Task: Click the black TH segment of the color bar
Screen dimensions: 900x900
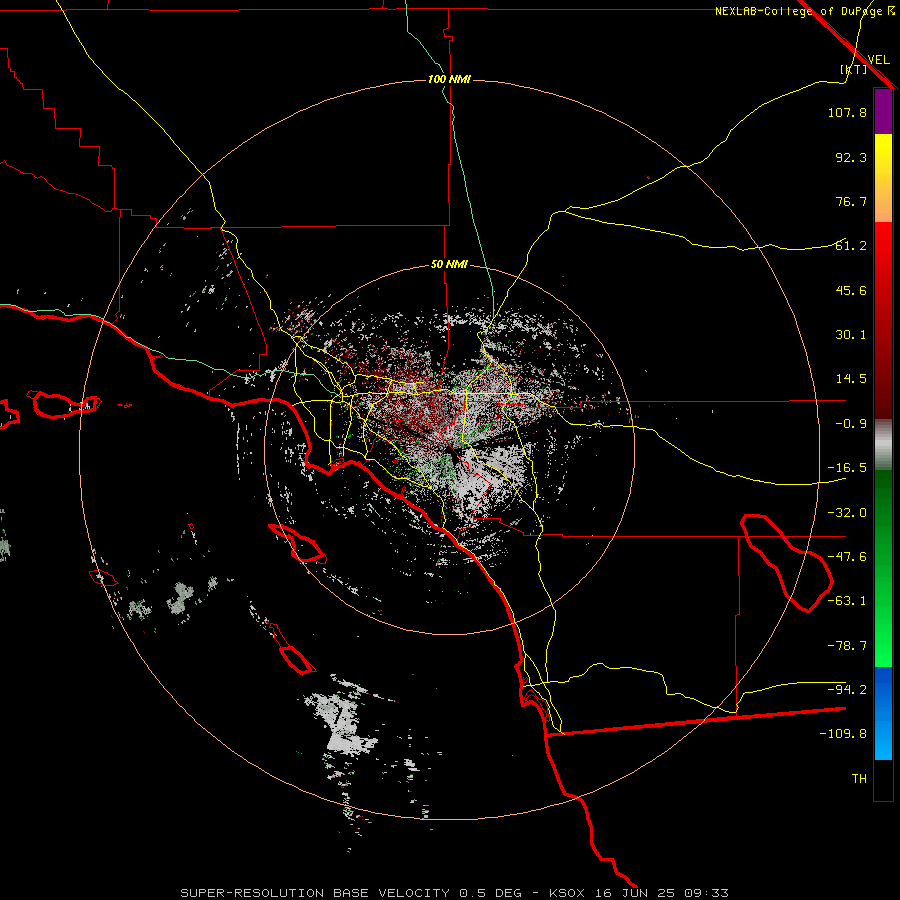Action: (x=883, y=779)
